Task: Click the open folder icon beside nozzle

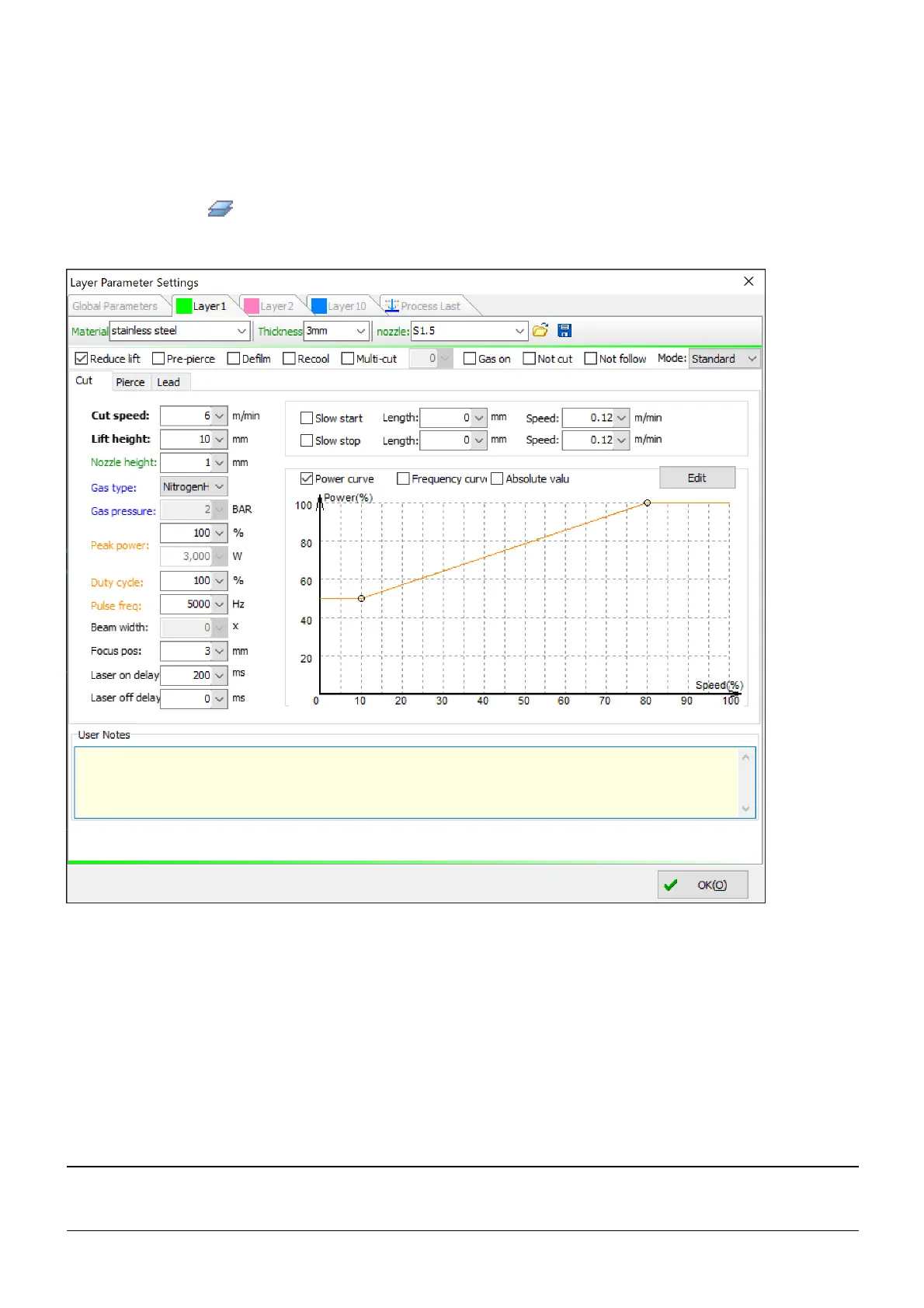Action: point(540,330)
